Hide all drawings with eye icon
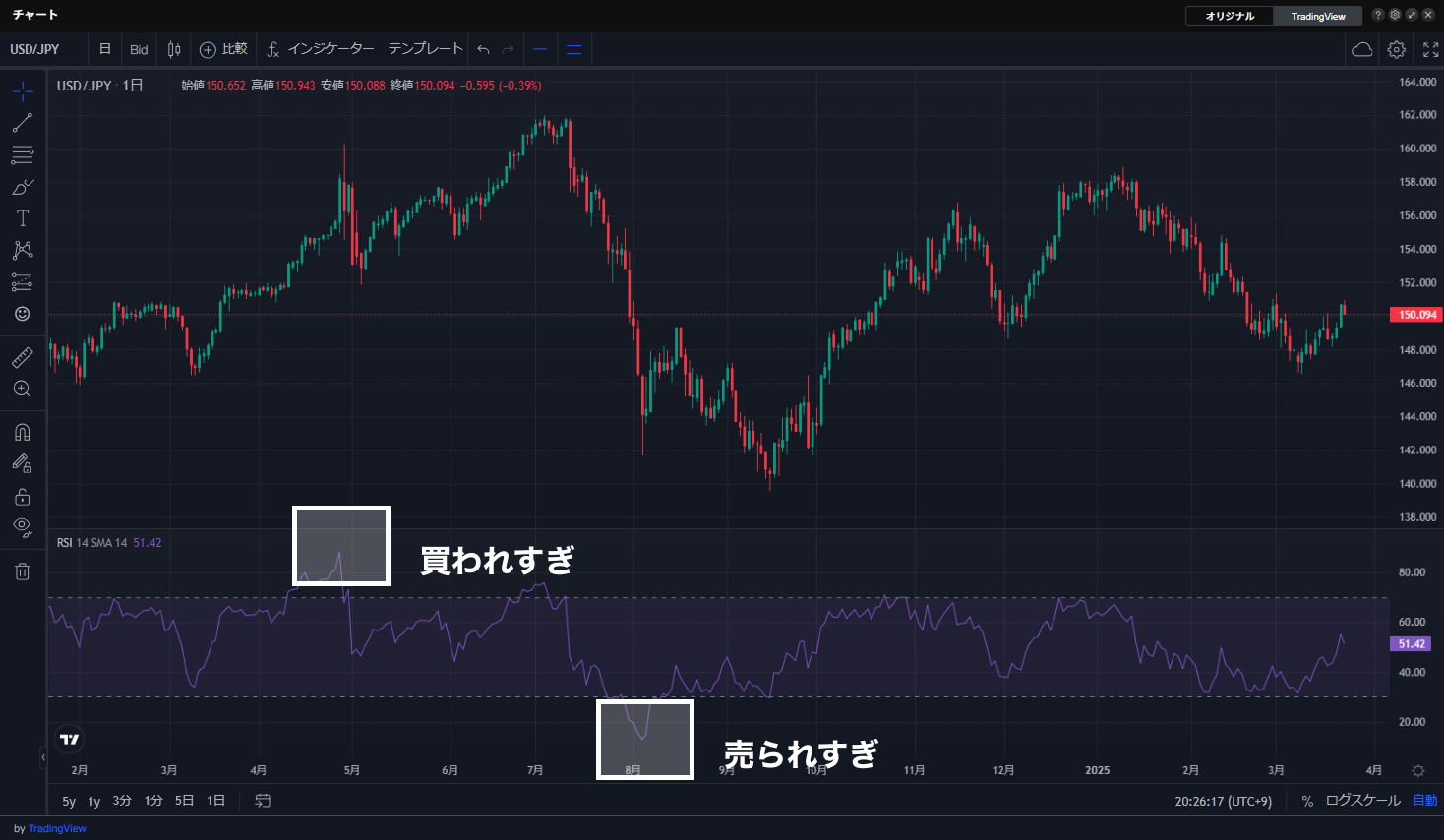This screenshot has height=840, width=1444. point(23,527)
